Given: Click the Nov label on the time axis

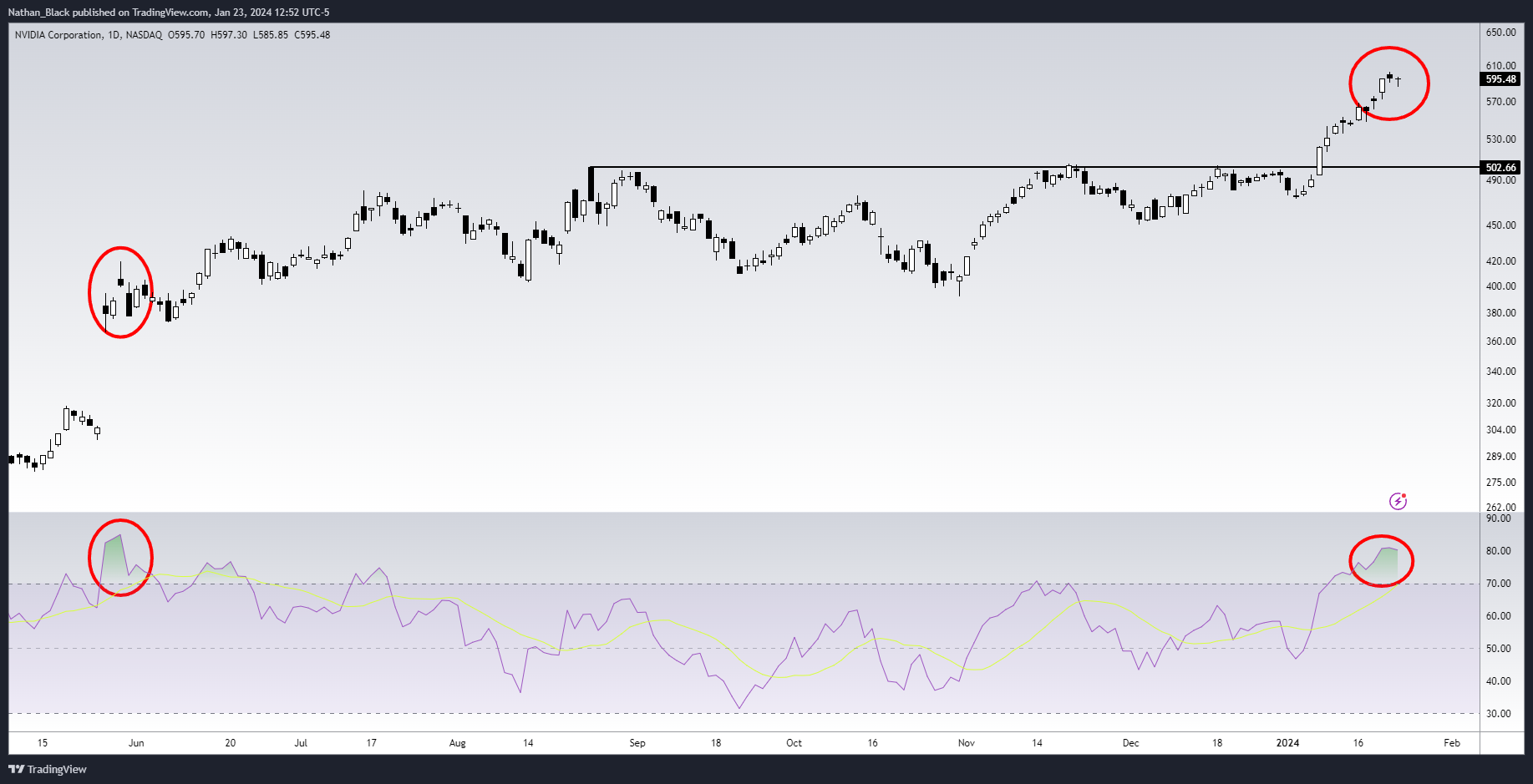Looking at the screenshot, I should click(967, 743).
